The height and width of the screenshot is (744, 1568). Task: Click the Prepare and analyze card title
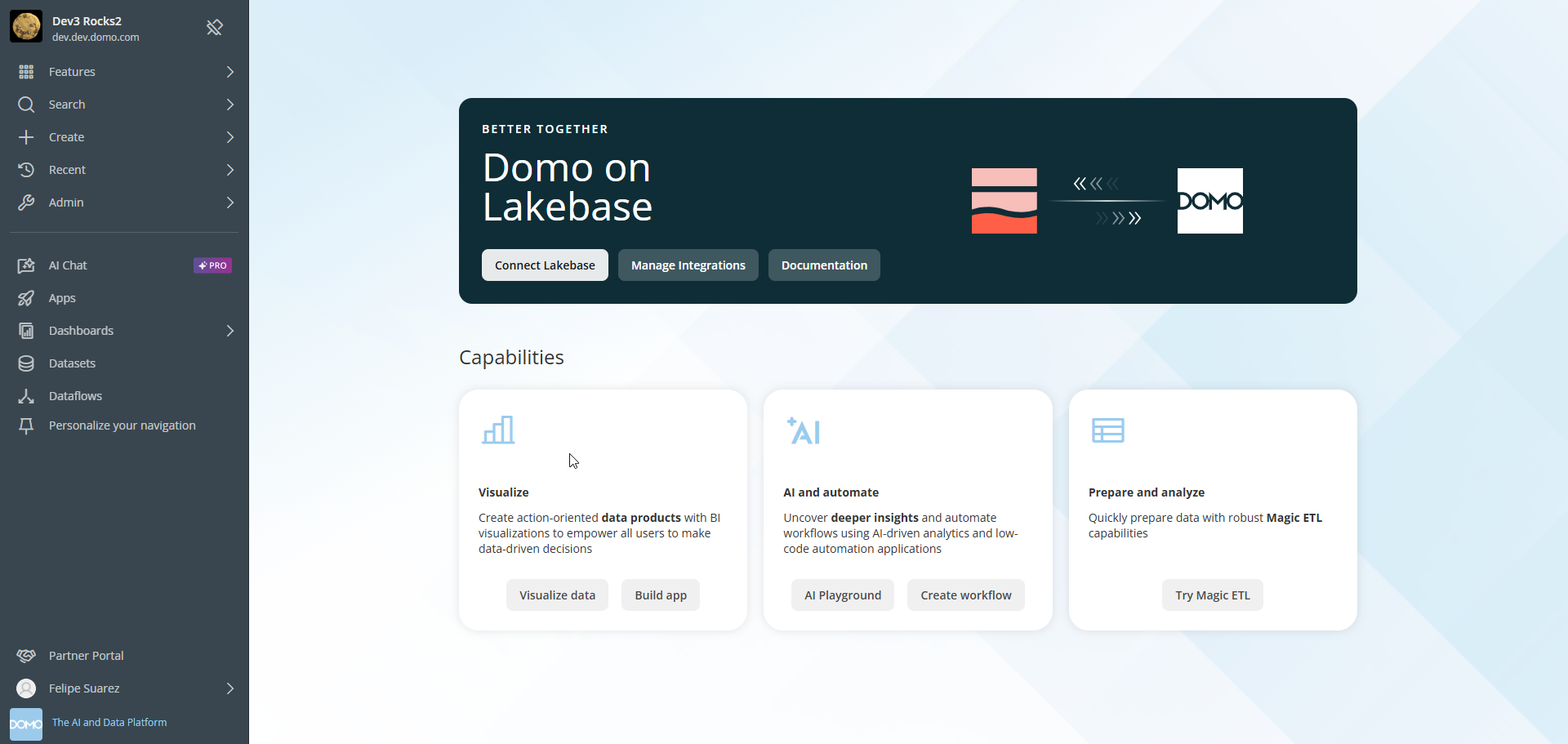tap(1147, 492)
